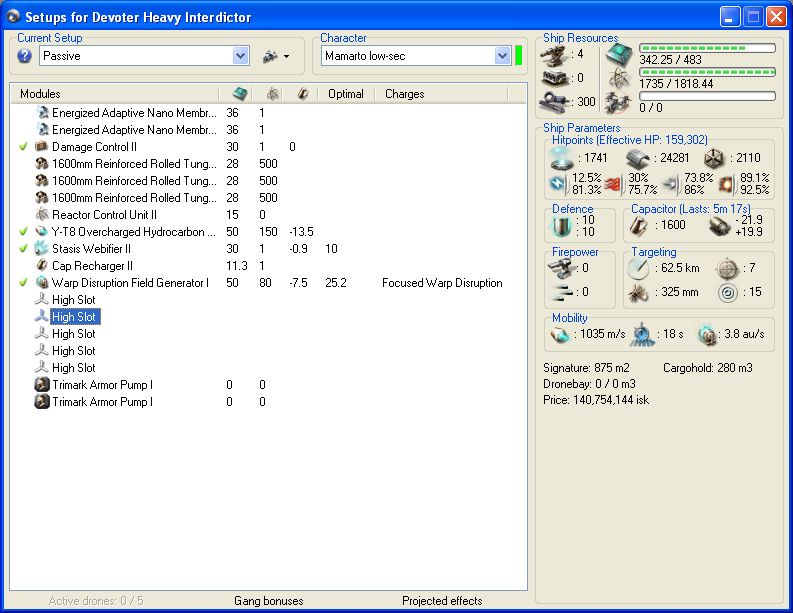Screen dimensions: 793x613
Task: Sort by Optimal column header
Action: 346,94
